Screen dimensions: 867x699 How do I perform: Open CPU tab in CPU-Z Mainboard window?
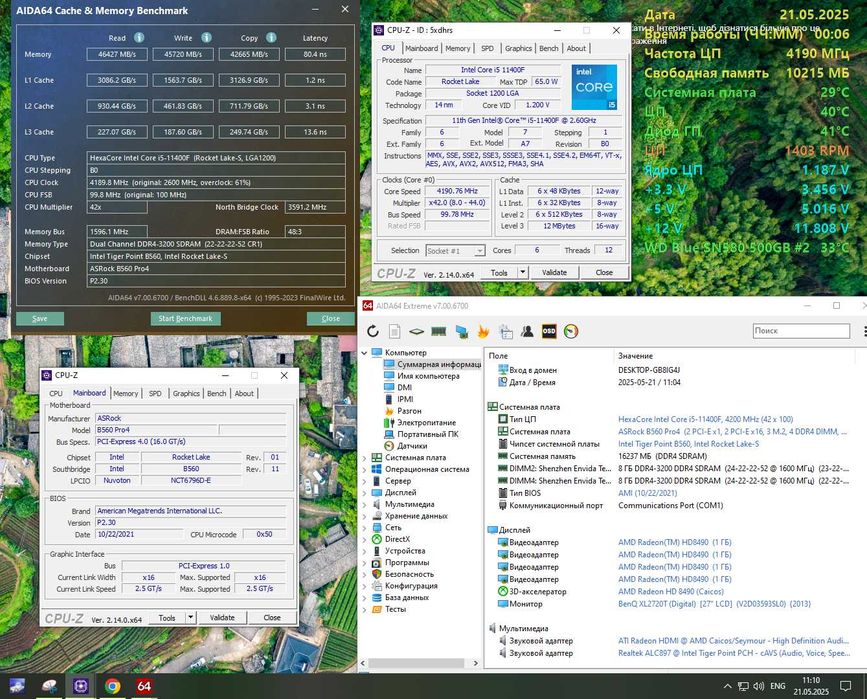[56, 393]
